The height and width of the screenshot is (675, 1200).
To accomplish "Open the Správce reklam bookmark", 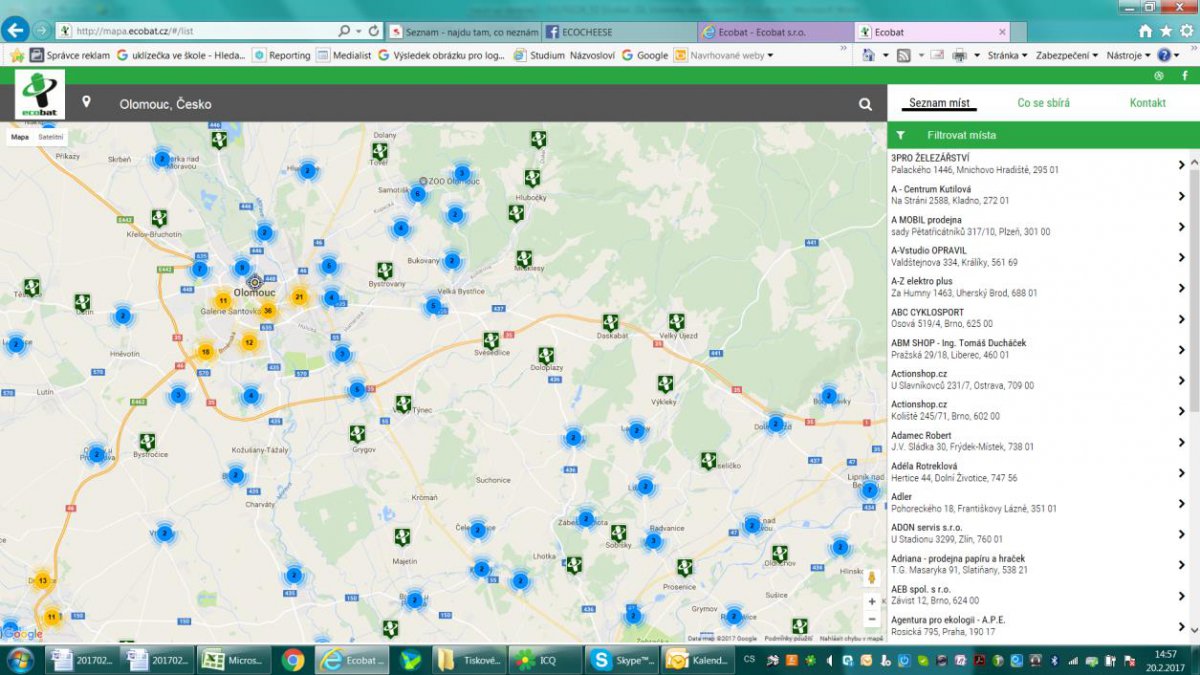I will coord(70,55).
